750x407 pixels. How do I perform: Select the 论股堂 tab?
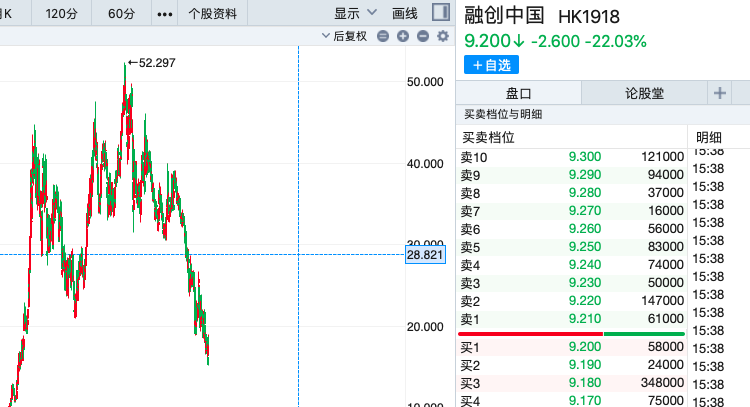(644, 93)
